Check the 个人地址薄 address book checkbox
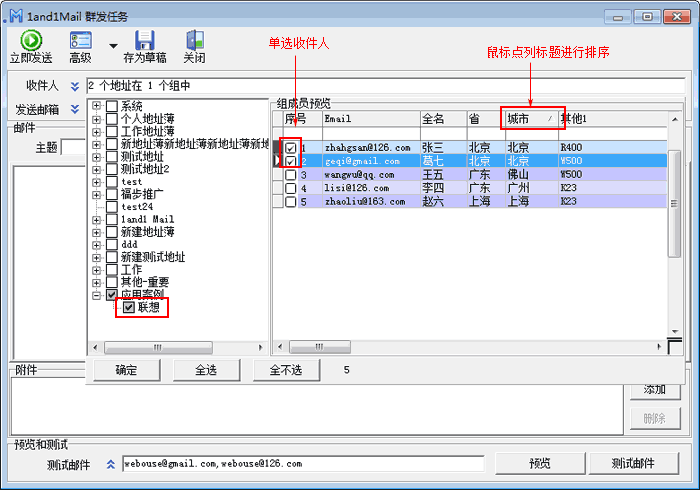This screenshot has height=490, width=700. pos(112,119)
